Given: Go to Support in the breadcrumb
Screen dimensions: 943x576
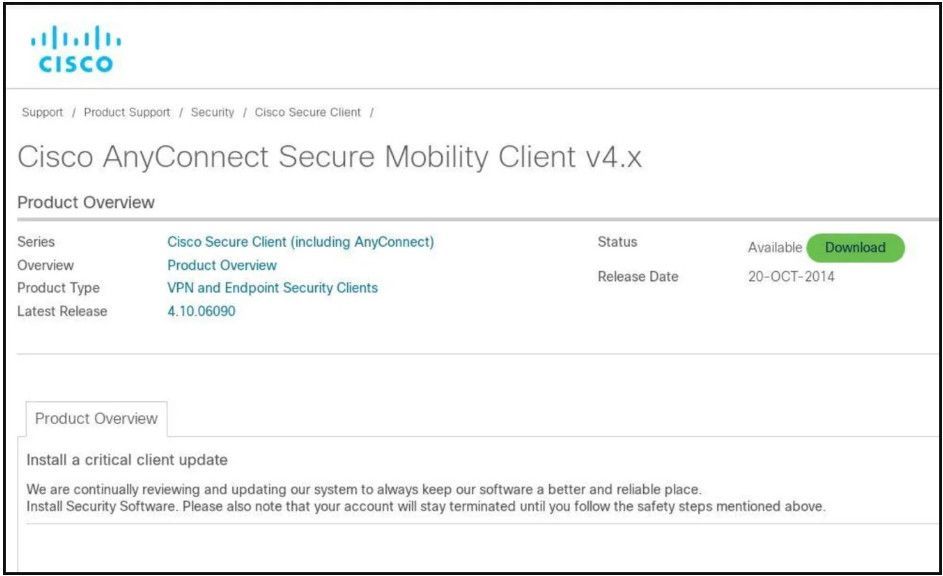Looking at the screenshot, I should point(42,112).
